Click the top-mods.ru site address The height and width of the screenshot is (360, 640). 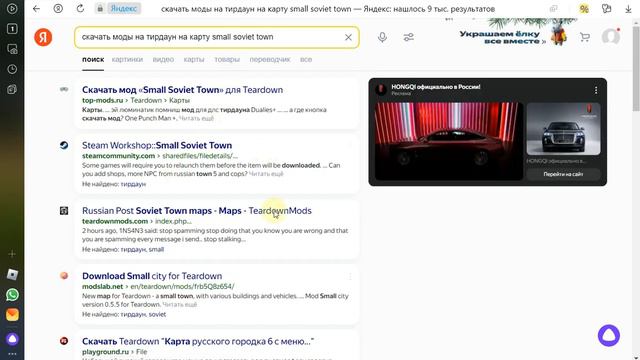102,100
